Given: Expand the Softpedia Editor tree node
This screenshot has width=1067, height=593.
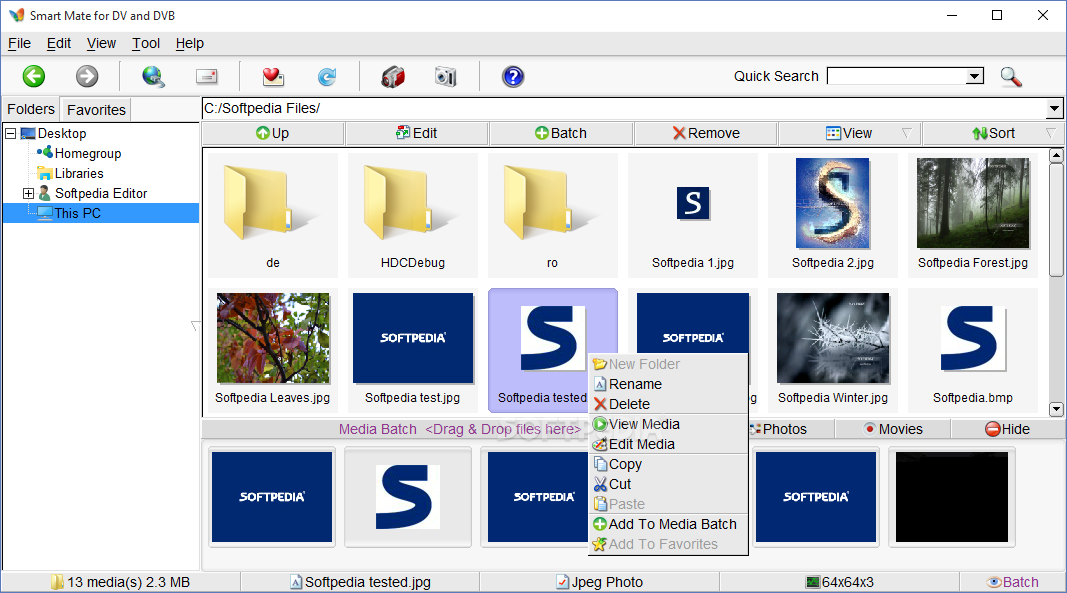Looking at the screenshot, I should [x=28, y=193].
